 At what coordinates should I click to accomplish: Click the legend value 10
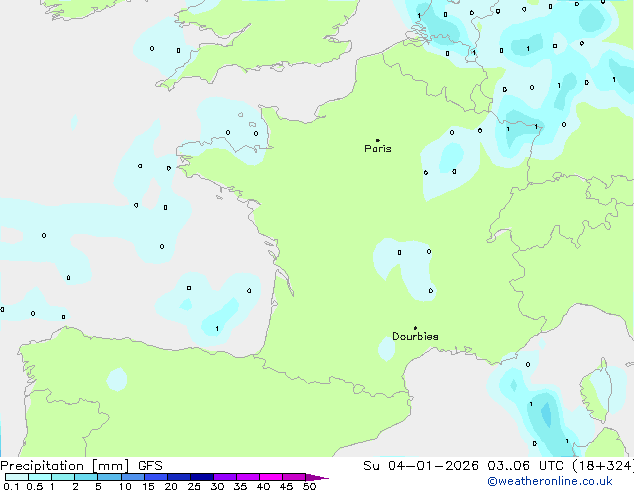tap(125, 486)
